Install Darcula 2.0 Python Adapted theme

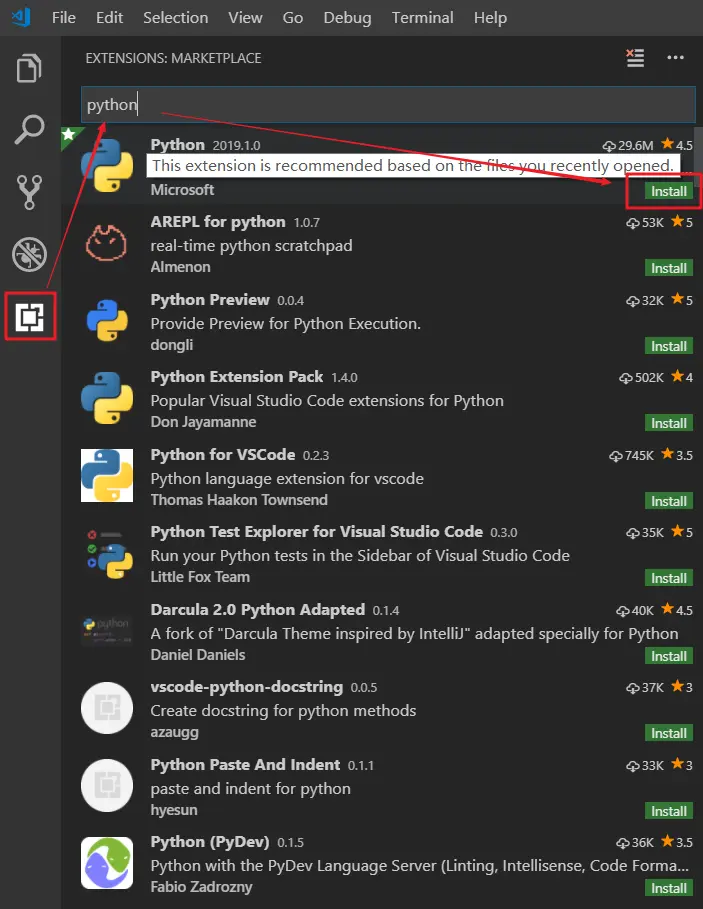click(668, 656)
